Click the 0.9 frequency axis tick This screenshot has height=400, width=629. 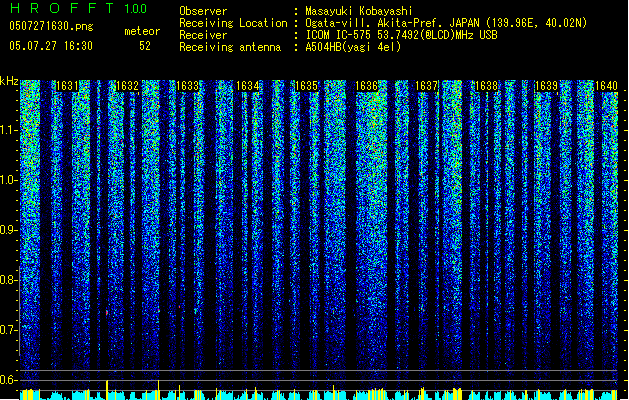coord(9,230)
